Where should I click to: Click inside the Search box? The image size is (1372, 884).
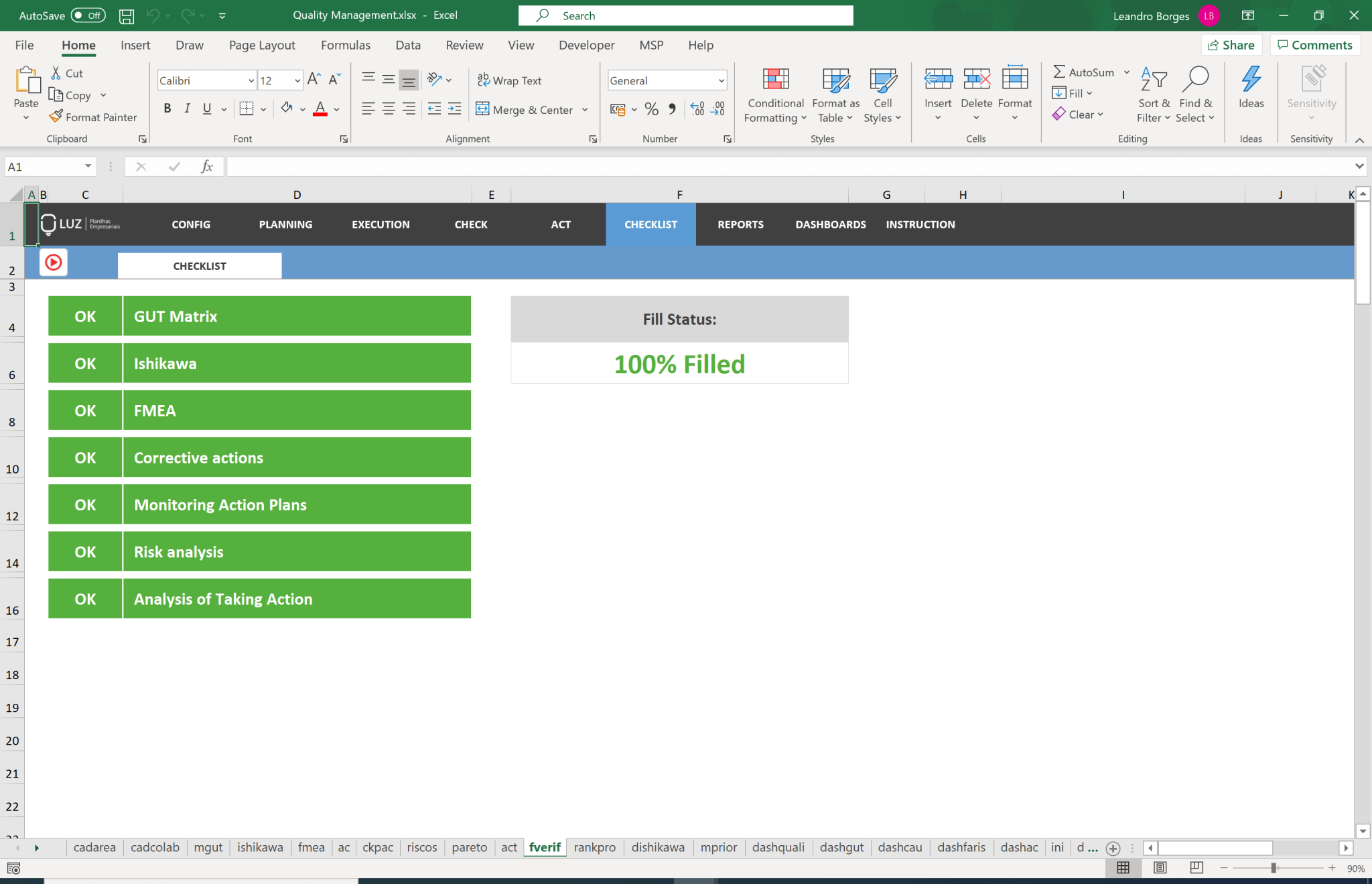(686, 15)
